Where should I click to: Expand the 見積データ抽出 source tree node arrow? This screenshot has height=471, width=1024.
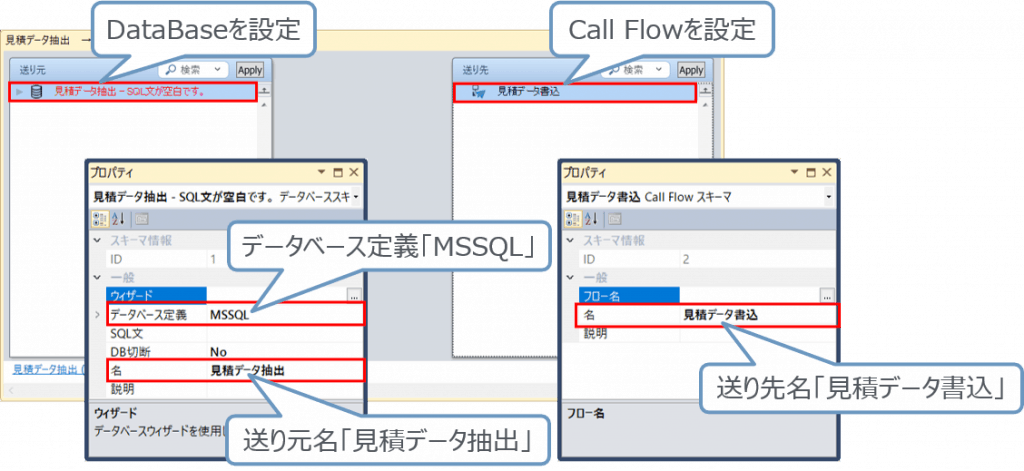coord(19,92)
